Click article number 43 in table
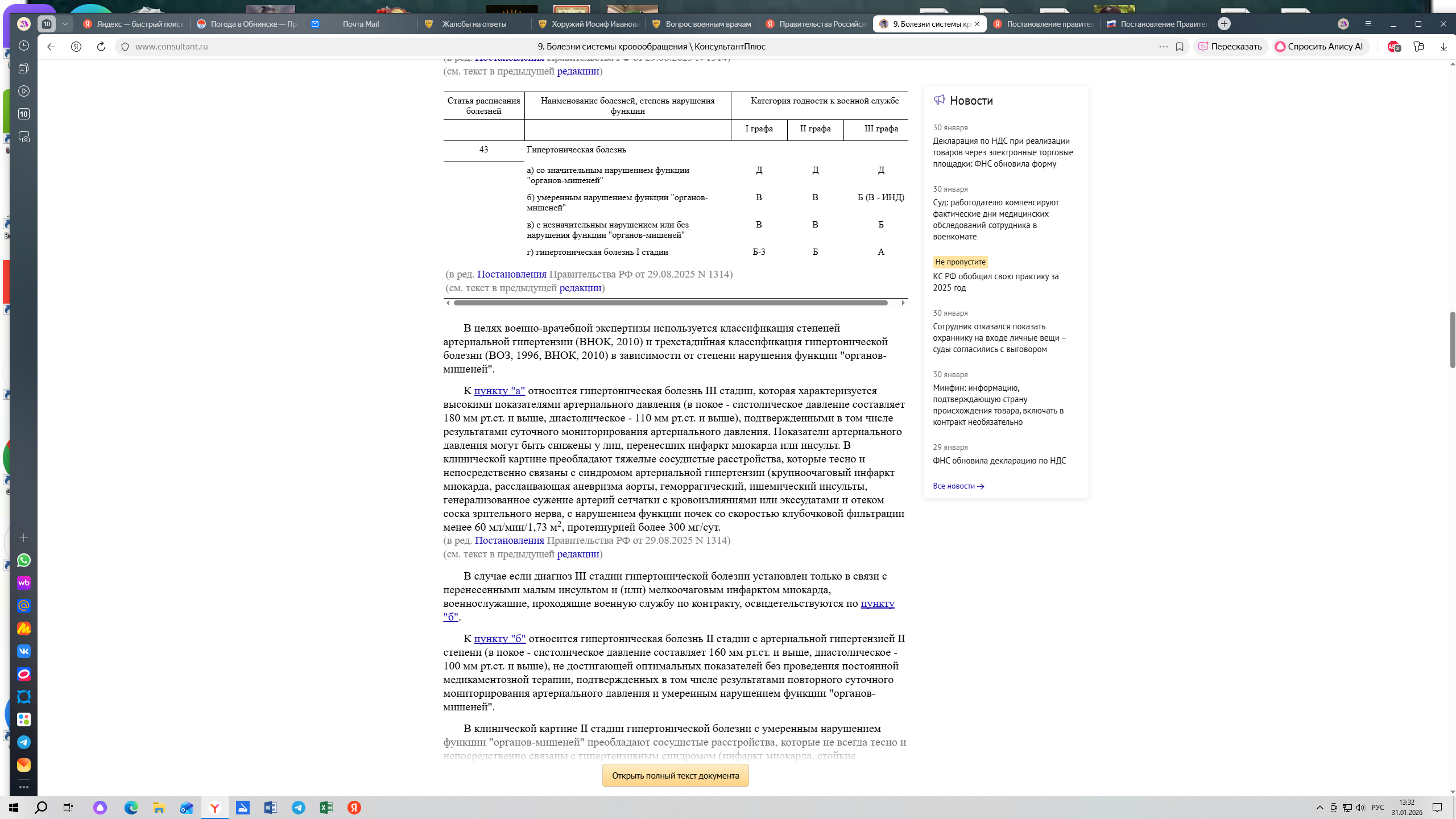The width and height of the screenshot is (1456, 819). pos(483,150)
